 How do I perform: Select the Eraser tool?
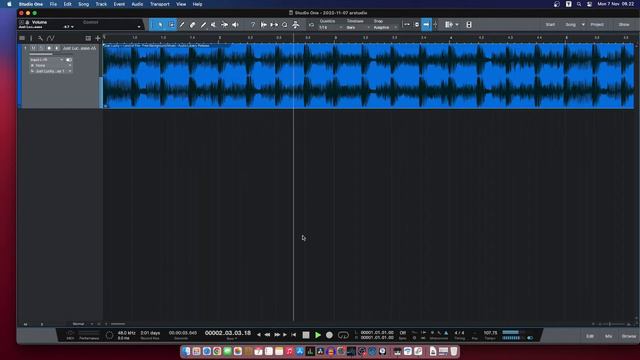[x=193, y=25]
